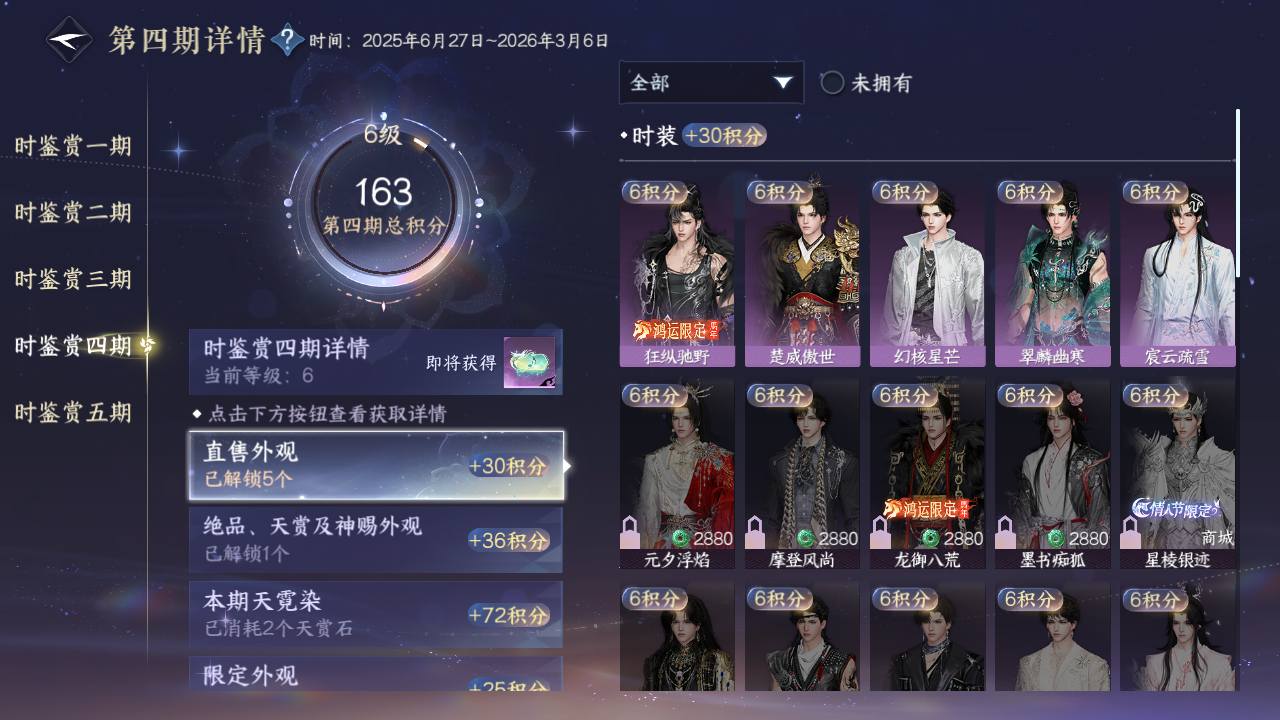Switch to 时鉴赏一期 tab
The image size is (1280, 720).
(73, 146)
